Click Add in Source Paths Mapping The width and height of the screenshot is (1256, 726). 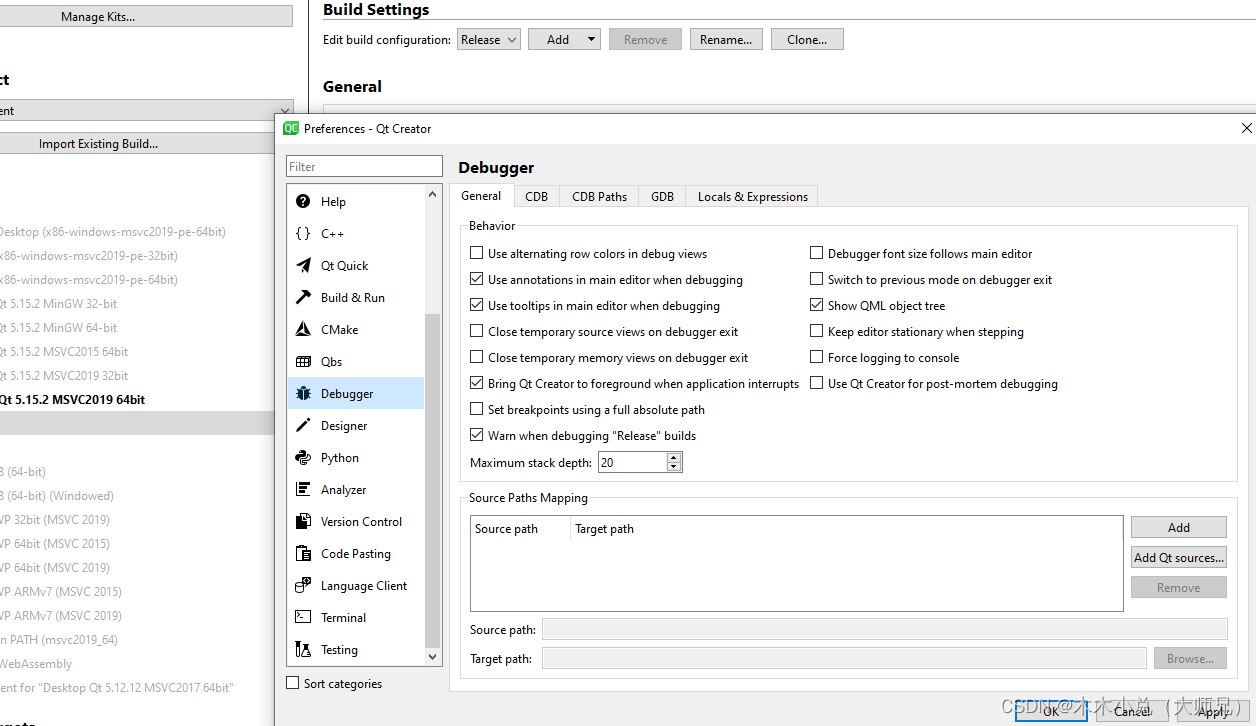[1179, 528]
